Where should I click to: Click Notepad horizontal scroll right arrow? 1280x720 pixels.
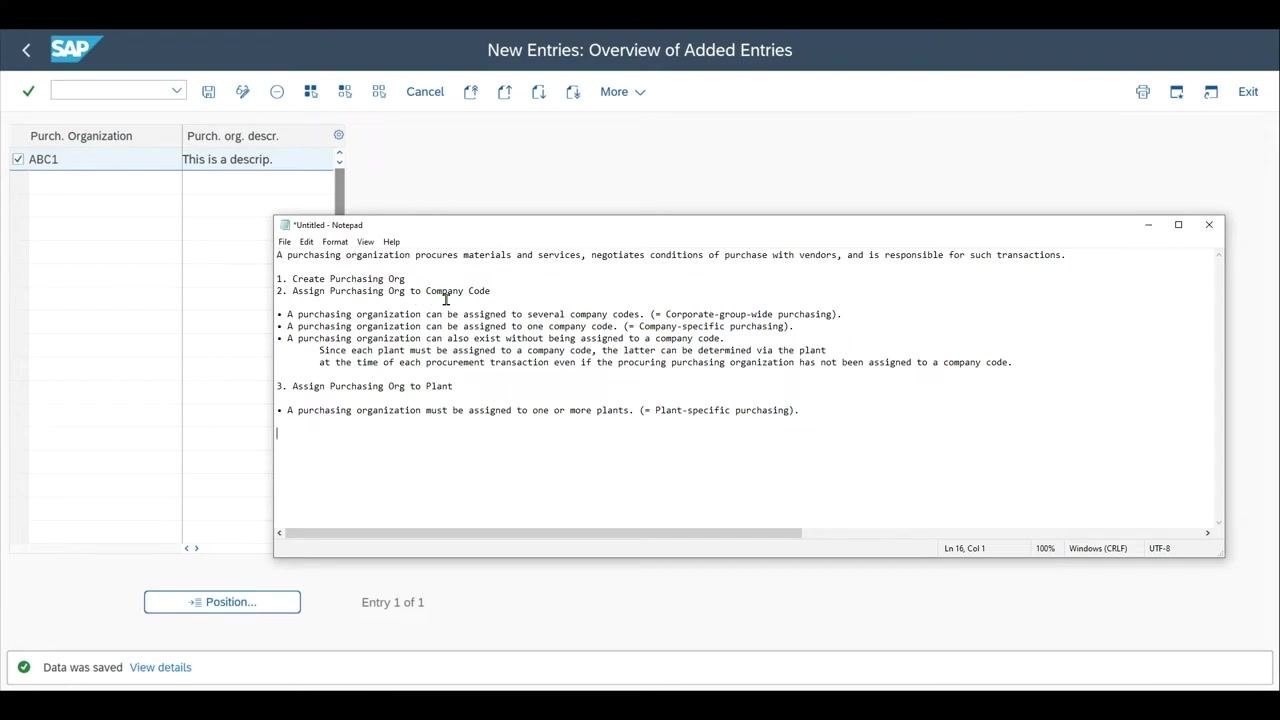click(x=1208, y=533)
